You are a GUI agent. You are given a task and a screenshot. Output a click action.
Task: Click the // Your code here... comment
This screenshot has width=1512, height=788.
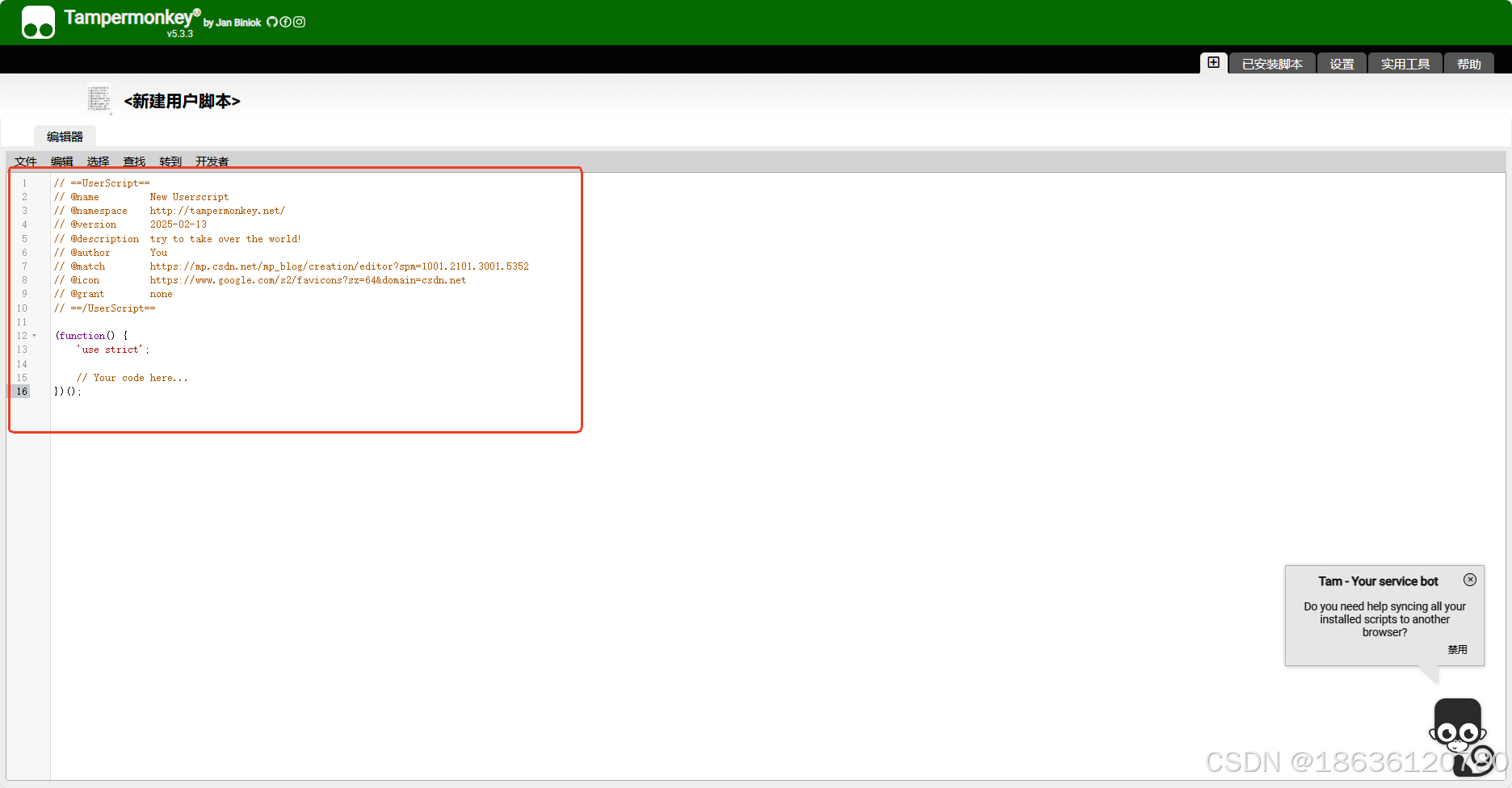coord(132,378)
